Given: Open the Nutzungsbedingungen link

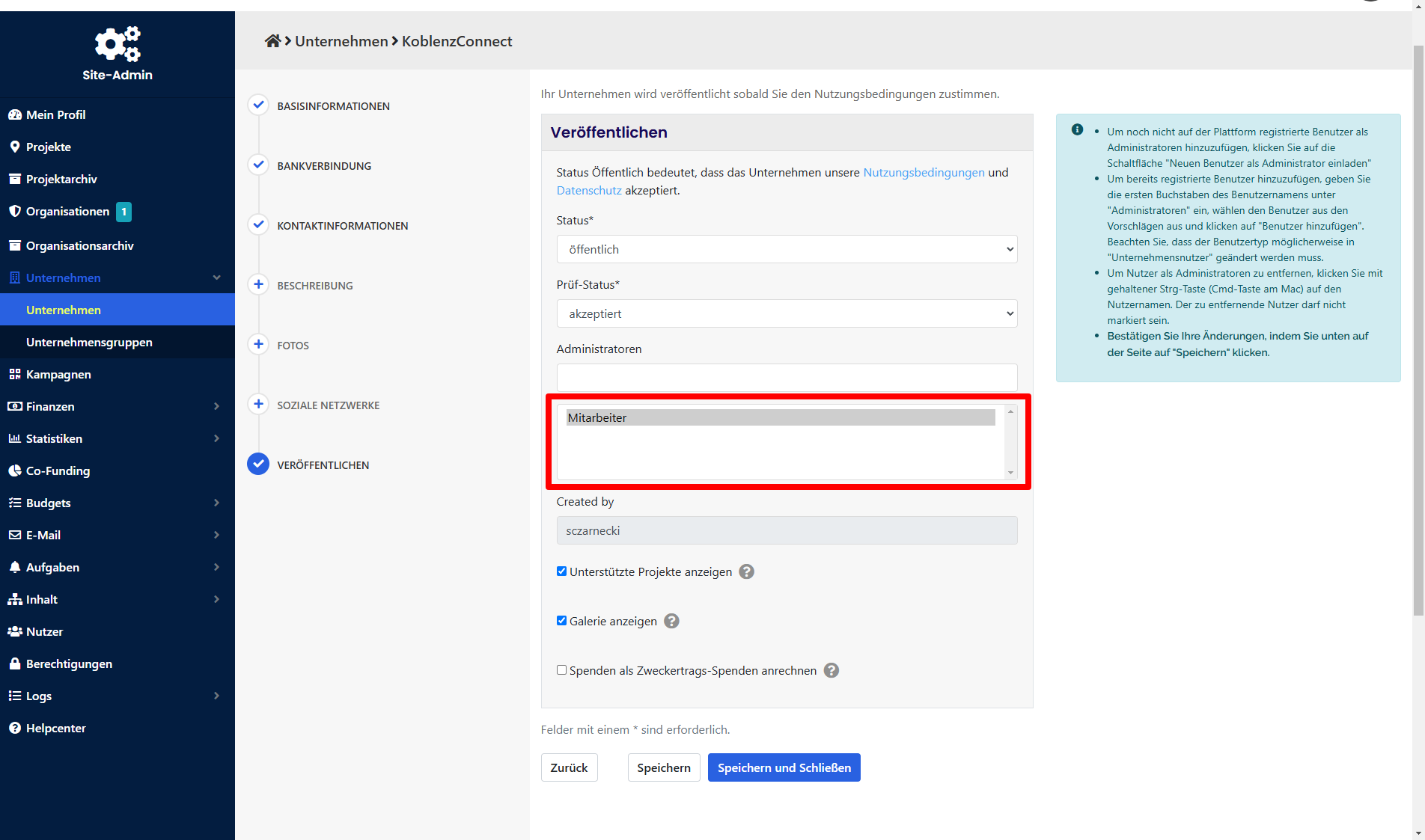Looking at the screenshot, I should tap(924, 172).
